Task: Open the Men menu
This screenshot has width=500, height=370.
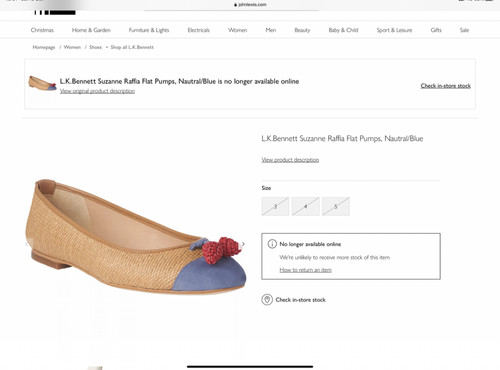Action: 271,30
